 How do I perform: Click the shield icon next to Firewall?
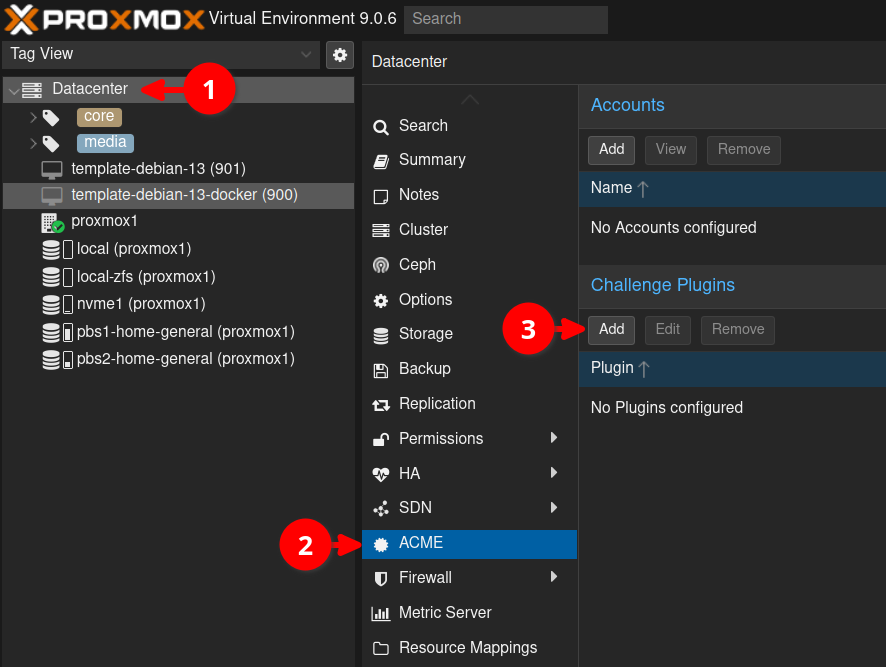(381, 579)
